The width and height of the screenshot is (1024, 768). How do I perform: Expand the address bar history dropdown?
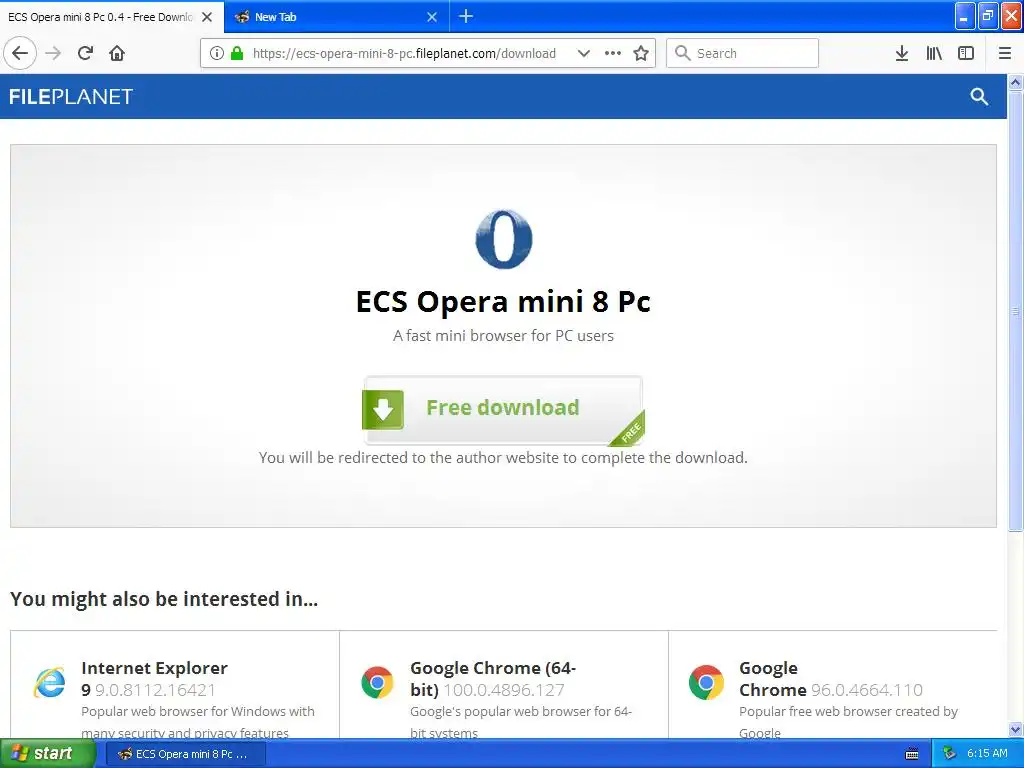click(584, 53)
